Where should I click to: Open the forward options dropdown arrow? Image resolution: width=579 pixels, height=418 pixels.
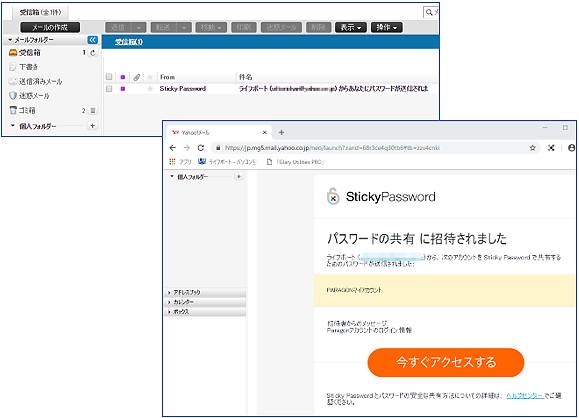point(184,27)
